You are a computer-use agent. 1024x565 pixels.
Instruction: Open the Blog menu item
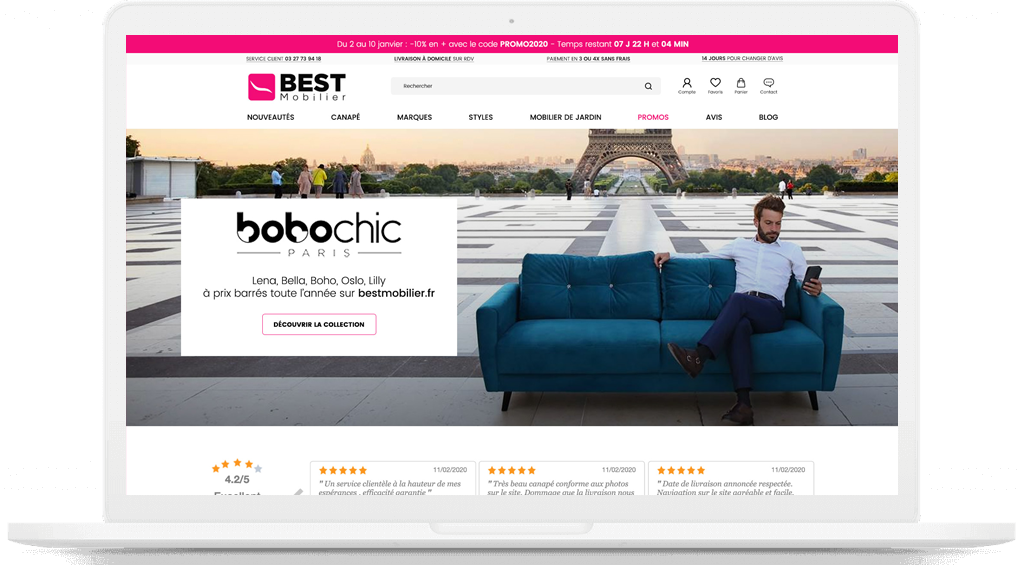point(768,118)
